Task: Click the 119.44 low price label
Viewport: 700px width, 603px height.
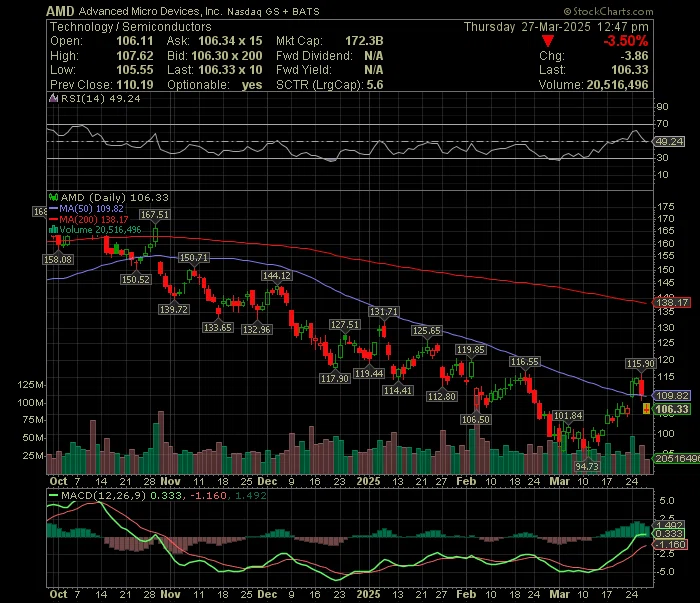Action: (x=369, y=373)
